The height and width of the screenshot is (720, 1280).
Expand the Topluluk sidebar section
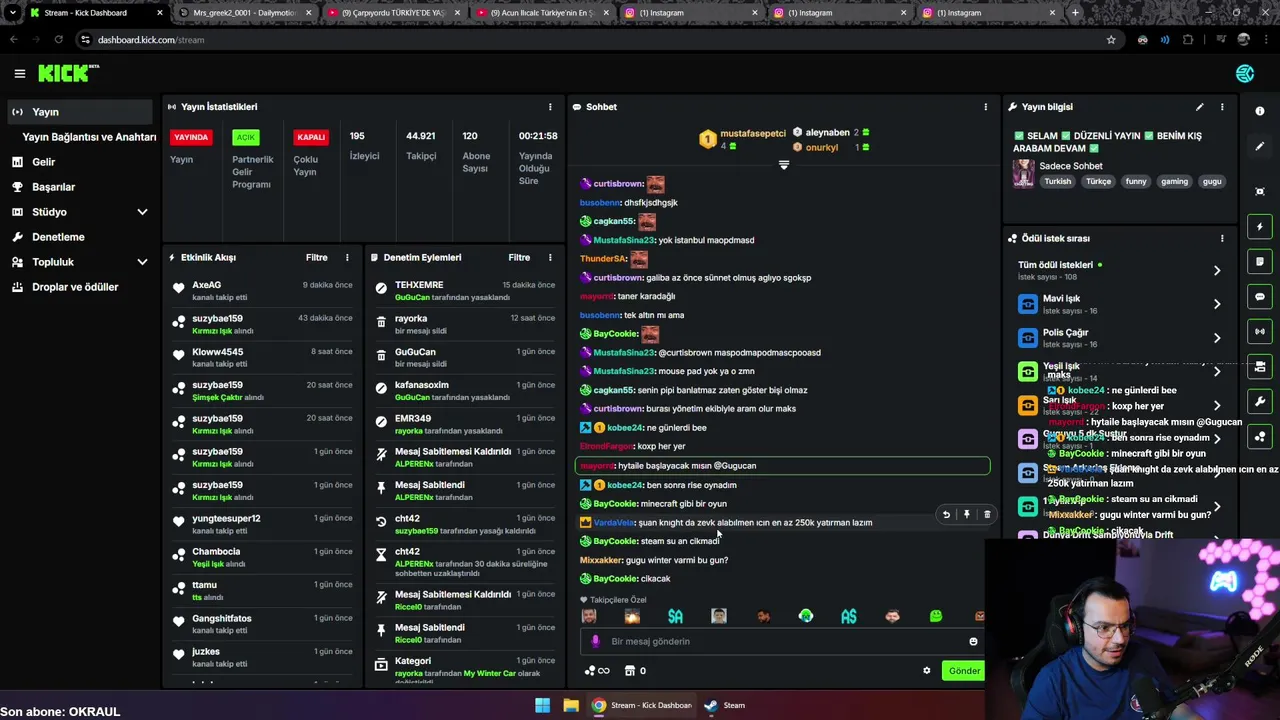point(142,262)
